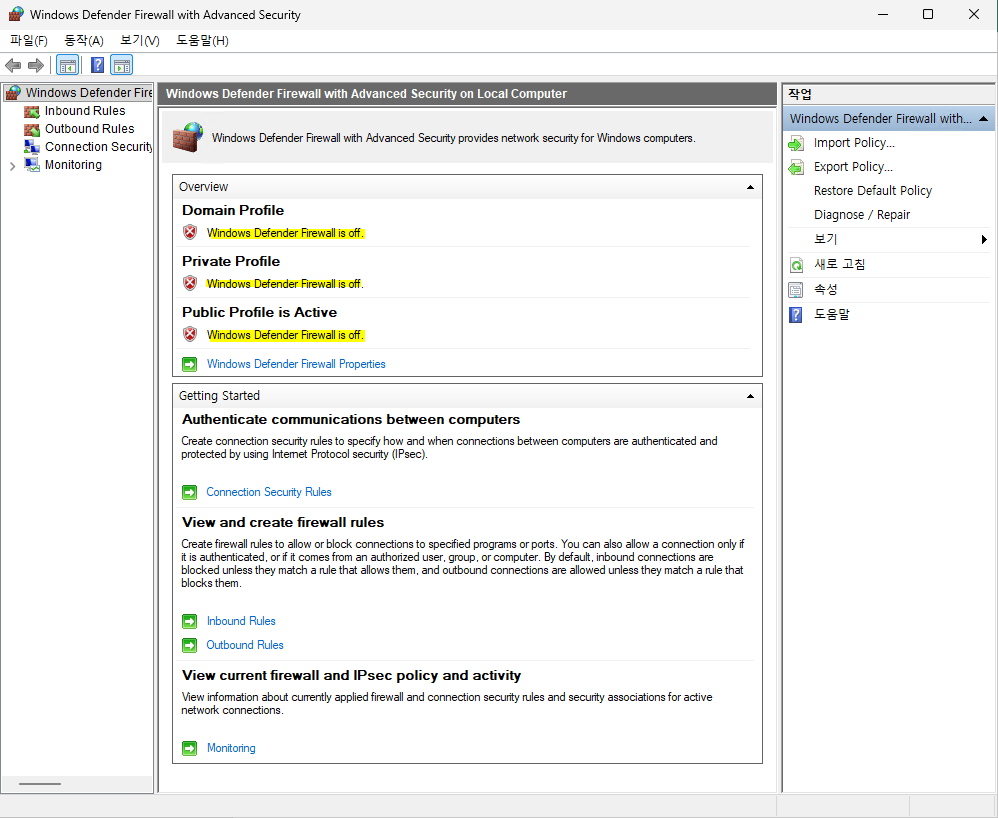The height and width of the screenshot is (818, 998).
Task: Select Connection Security Rules tree node
Action: point(99,146)
